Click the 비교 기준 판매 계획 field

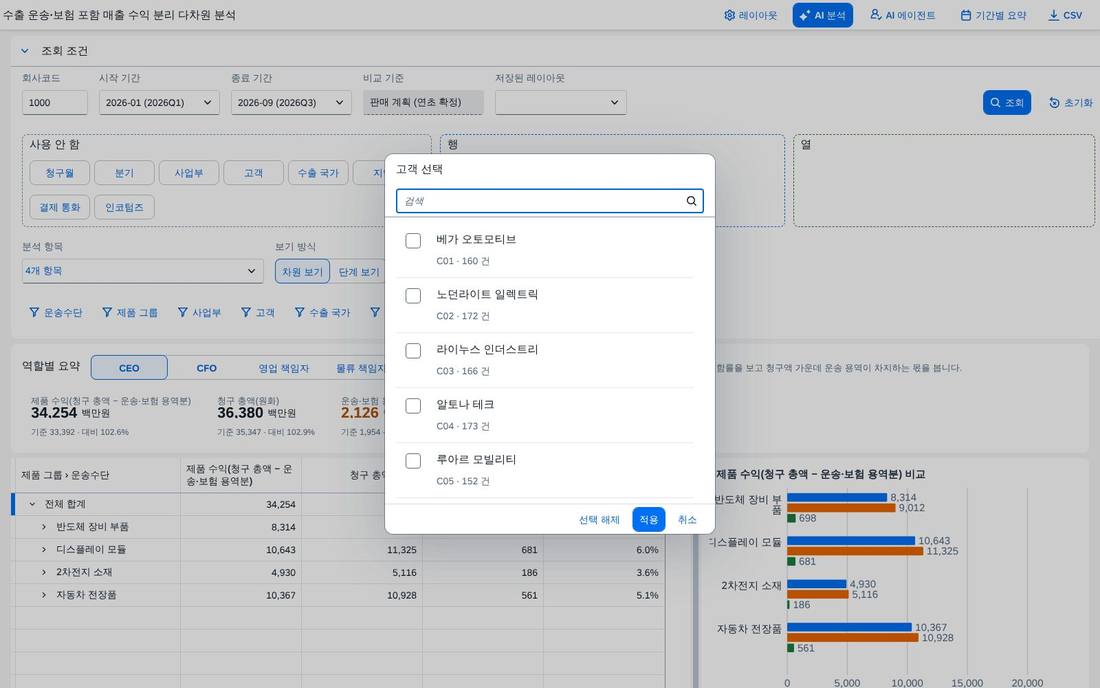[423, 102]
